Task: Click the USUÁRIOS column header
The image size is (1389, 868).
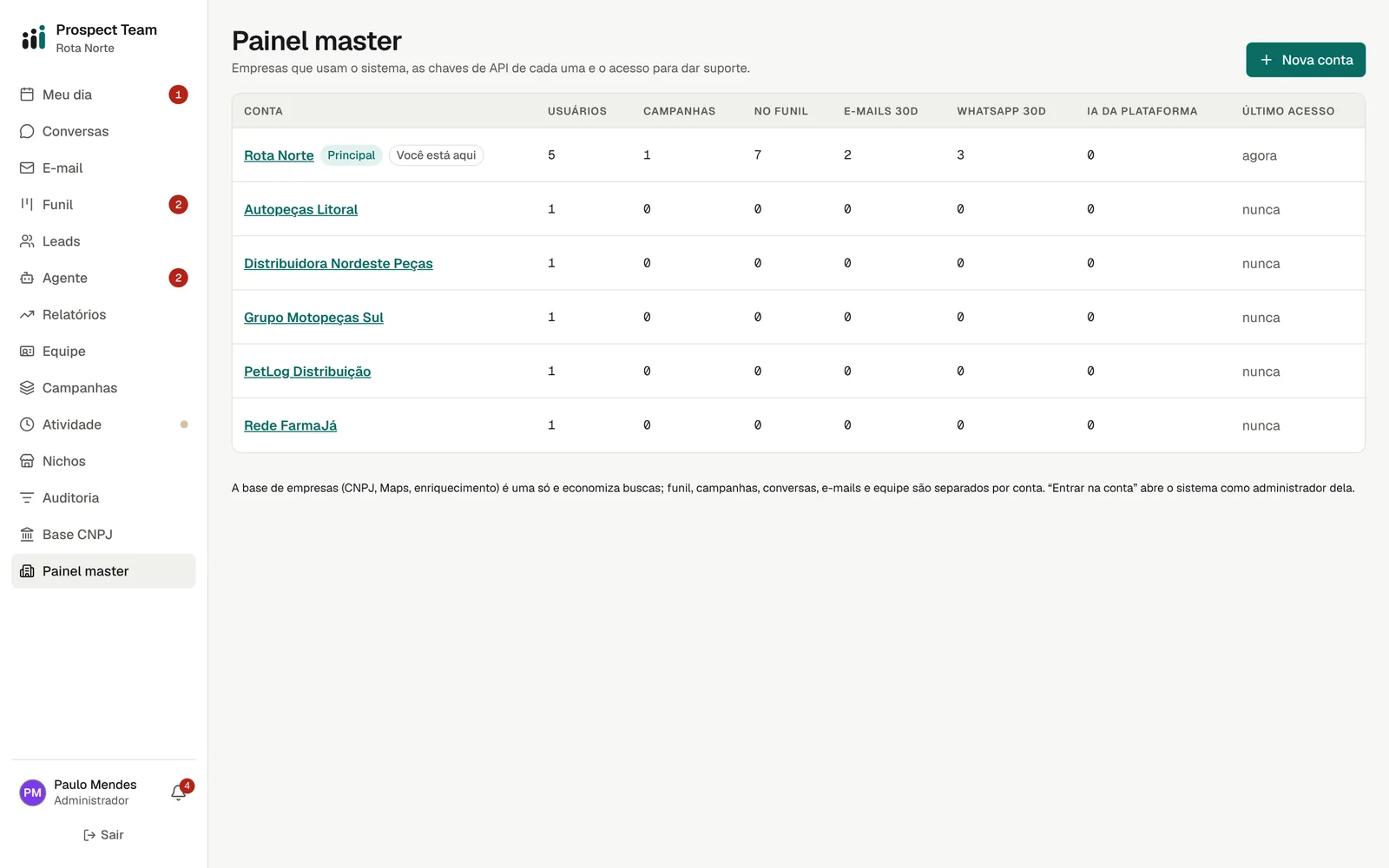Action: pos(576,111)
